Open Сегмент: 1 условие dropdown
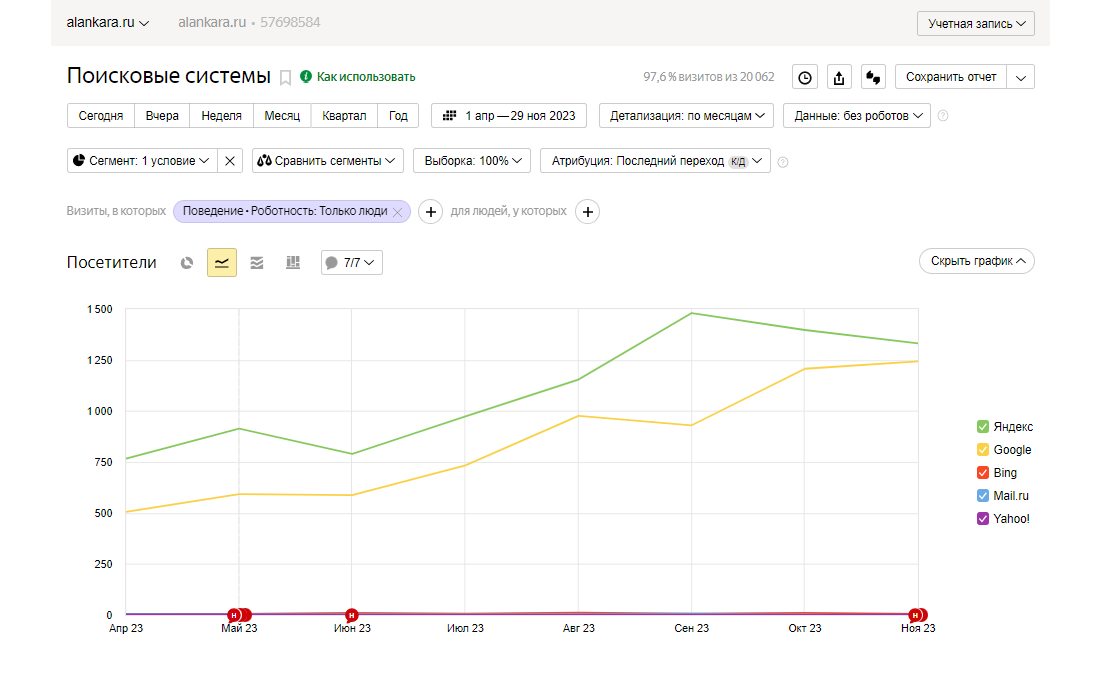The width and height of the screenshot is (1100, 680). (x=142, y=161)
